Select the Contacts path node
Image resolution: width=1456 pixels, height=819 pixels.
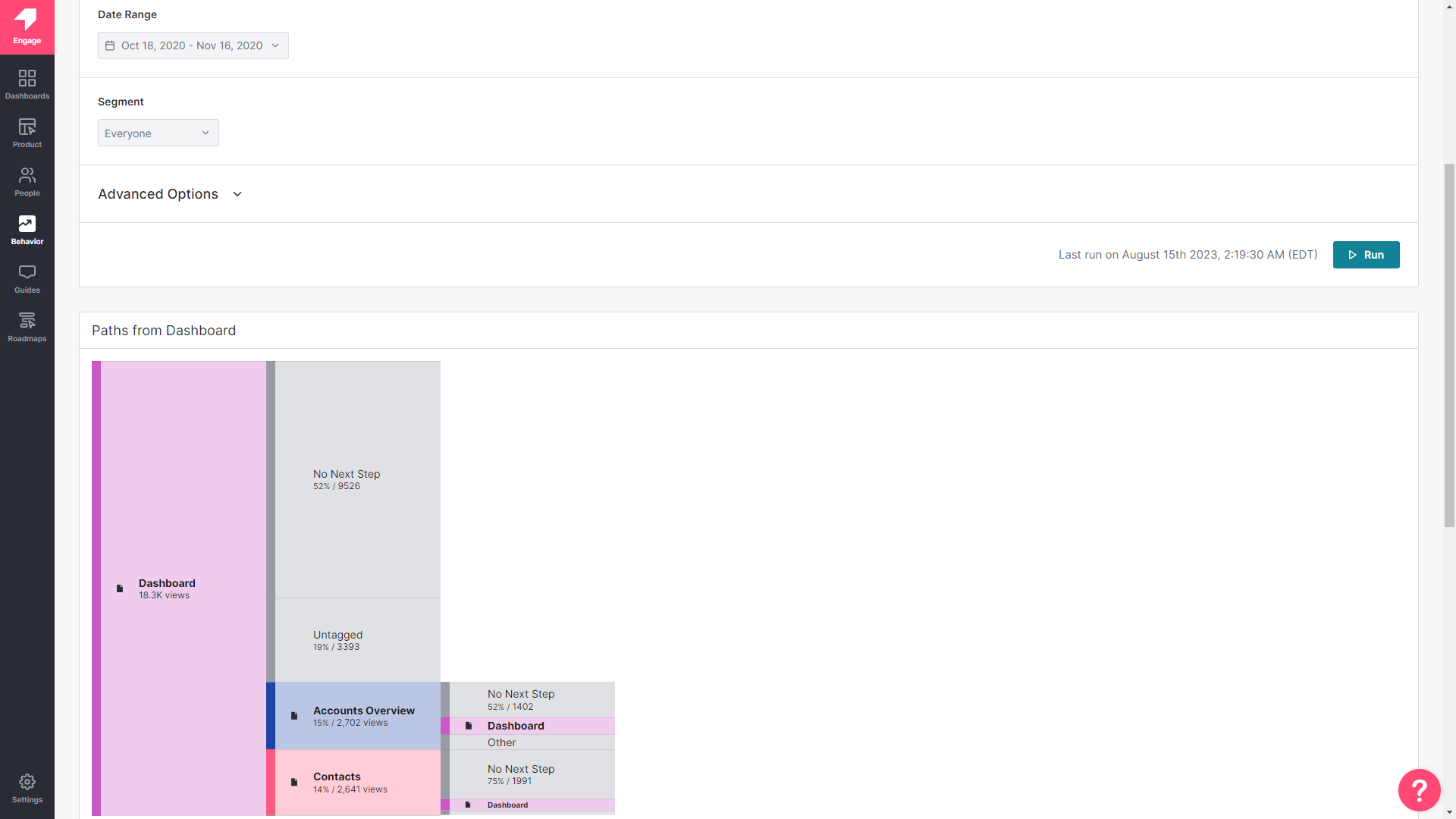(357, 782)
